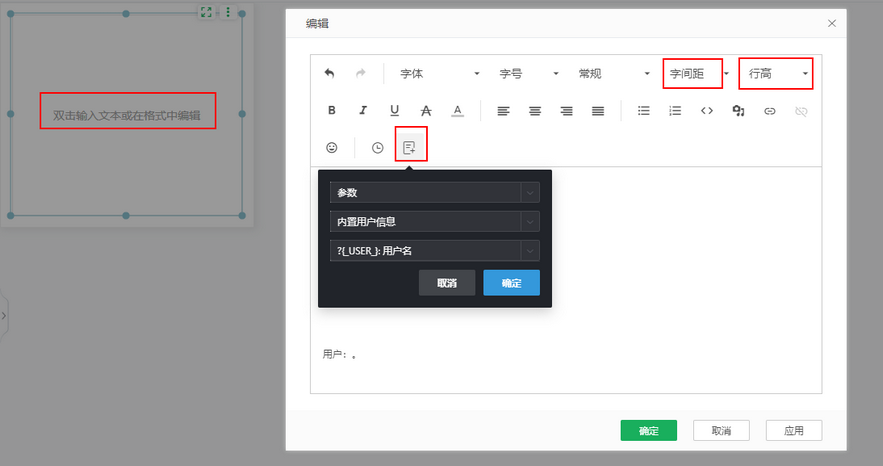Expand the 内置用户信息 dropdown
883x466 pixels.
click(x=435, y=222)
